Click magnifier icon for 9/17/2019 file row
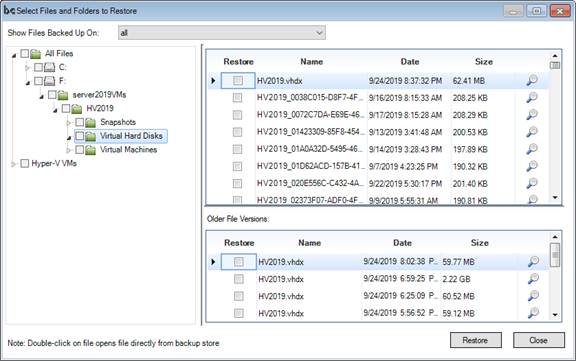 (x=532, y=115)
